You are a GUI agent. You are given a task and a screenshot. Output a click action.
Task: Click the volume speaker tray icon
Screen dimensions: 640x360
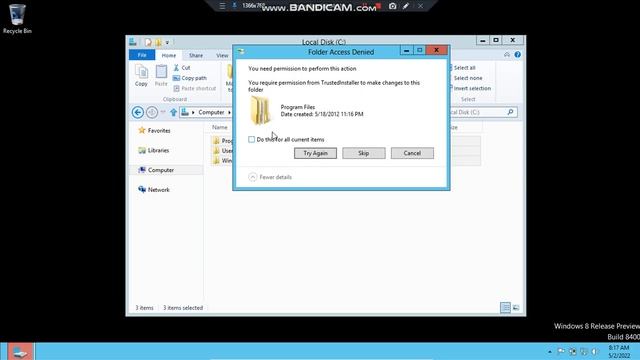coord(595,351)
